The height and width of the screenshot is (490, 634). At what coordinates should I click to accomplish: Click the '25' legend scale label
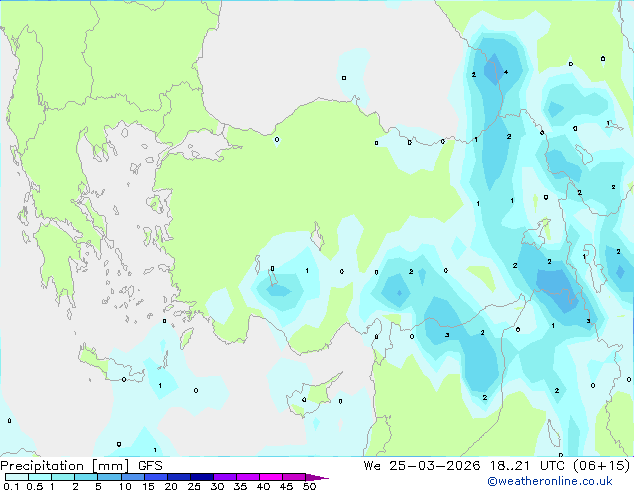194,486
